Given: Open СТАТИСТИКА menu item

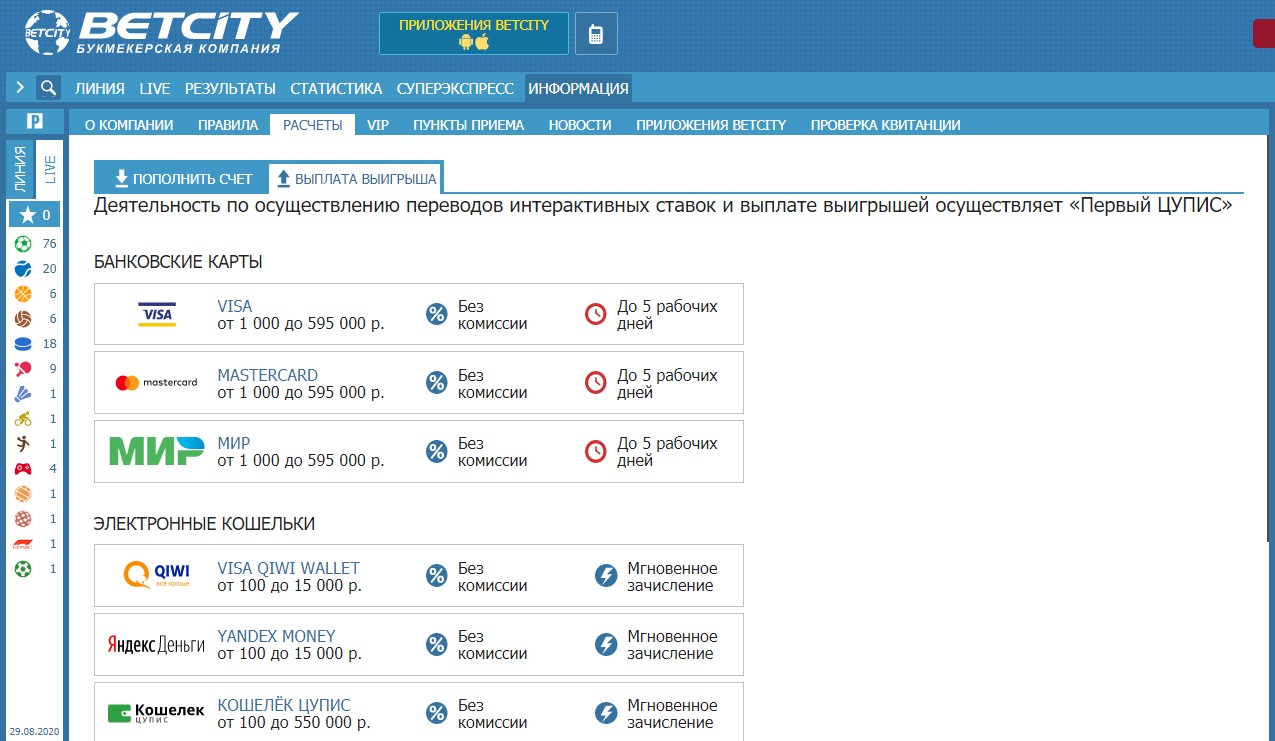Looking at the screenshot, I should (x=336, y=88).
